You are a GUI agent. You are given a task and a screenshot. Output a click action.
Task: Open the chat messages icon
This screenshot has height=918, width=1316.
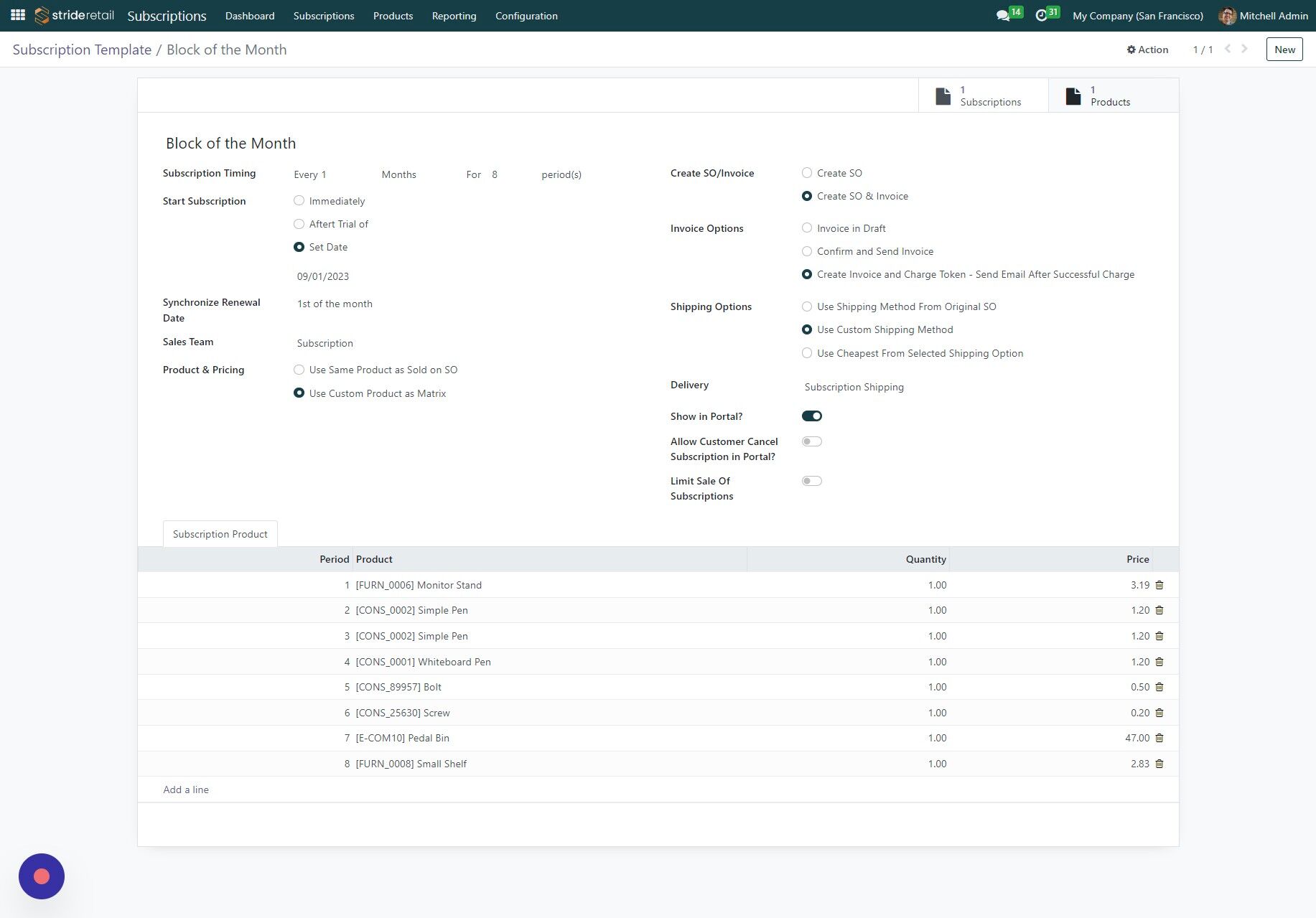tap(1003, 15)
